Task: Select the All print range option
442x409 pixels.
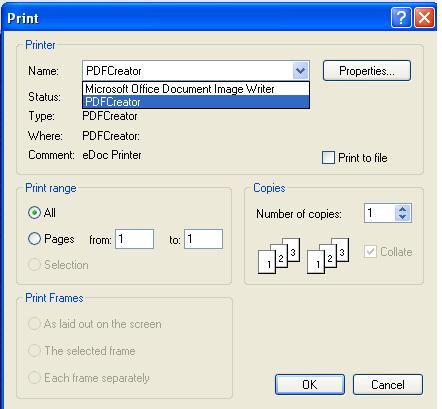Action: pyautogui.click(x=34, y=213)
